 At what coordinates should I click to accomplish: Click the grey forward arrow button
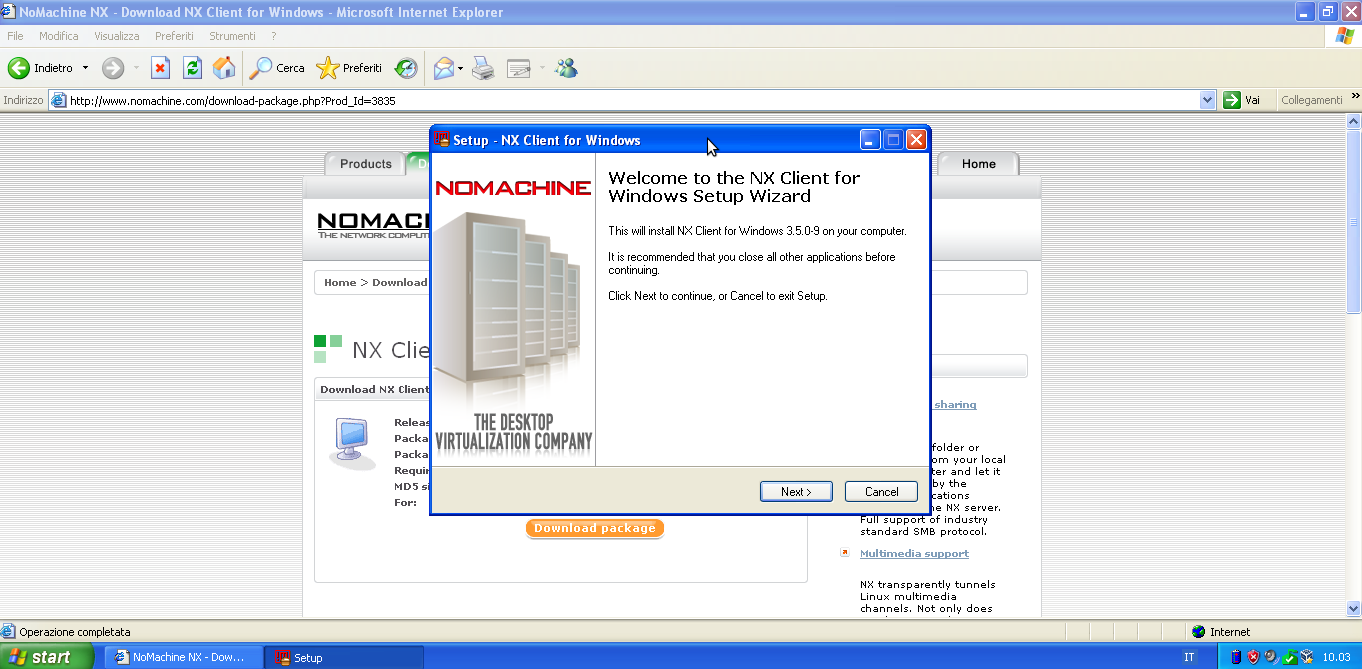coord(113,68)
